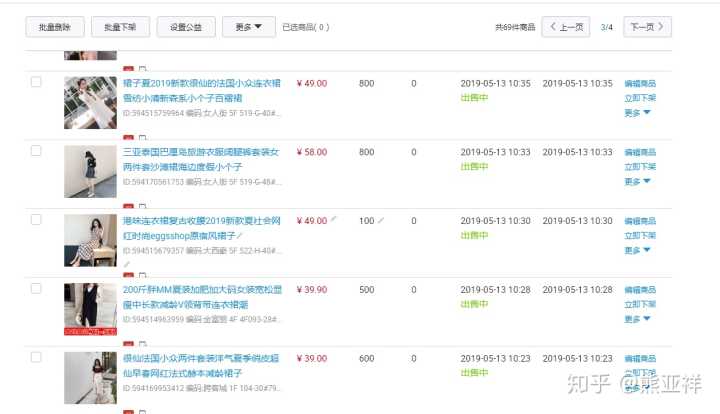
Task: Tick checkbox for 港味连衣裙 product row
Action: point(36,219)
